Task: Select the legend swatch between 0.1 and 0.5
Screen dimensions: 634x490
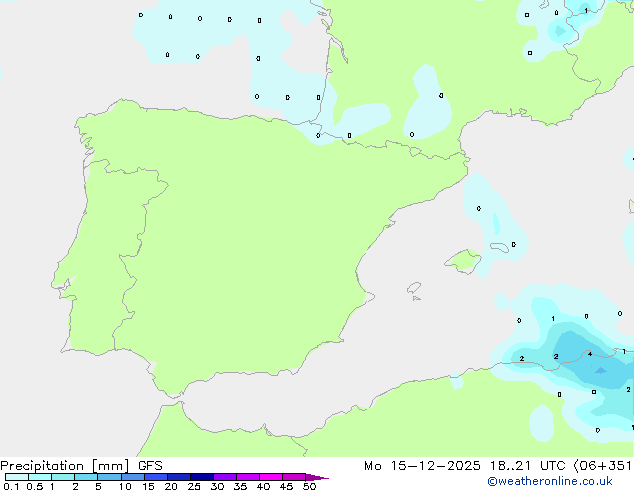Action: pos(17,477)
